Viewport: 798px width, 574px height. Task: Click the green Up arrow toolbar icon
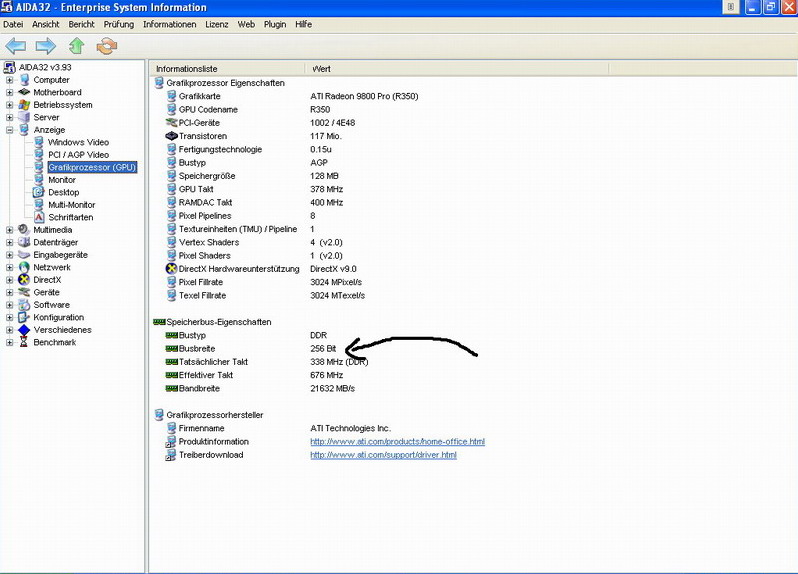click(76, 46)
